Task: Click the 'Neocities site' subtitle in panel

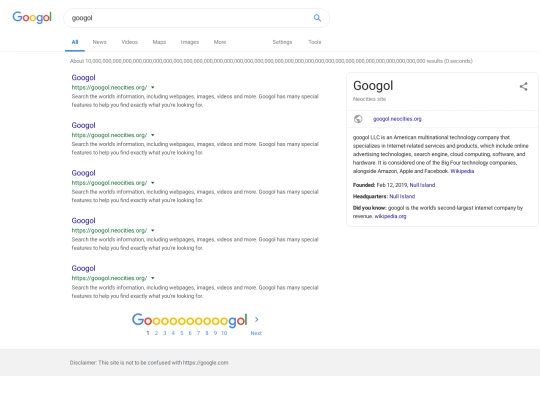Action: [x=369, y=99]
